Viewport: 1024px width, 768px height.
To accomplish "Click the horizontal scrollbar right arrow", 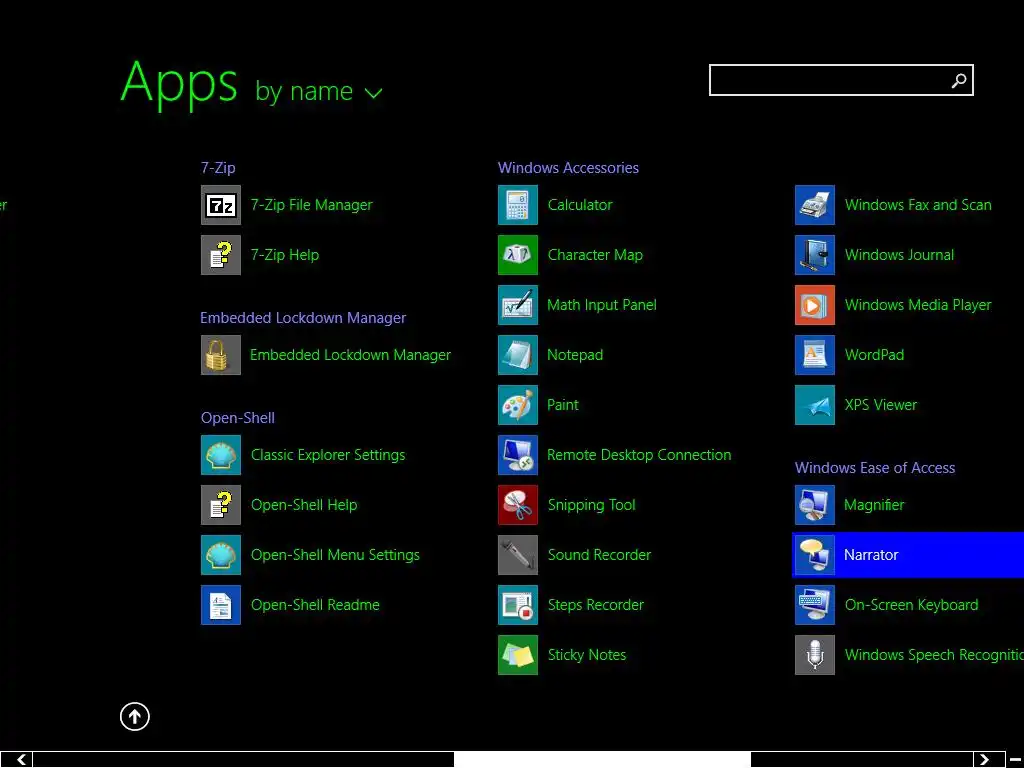I will tap(985, 760).
